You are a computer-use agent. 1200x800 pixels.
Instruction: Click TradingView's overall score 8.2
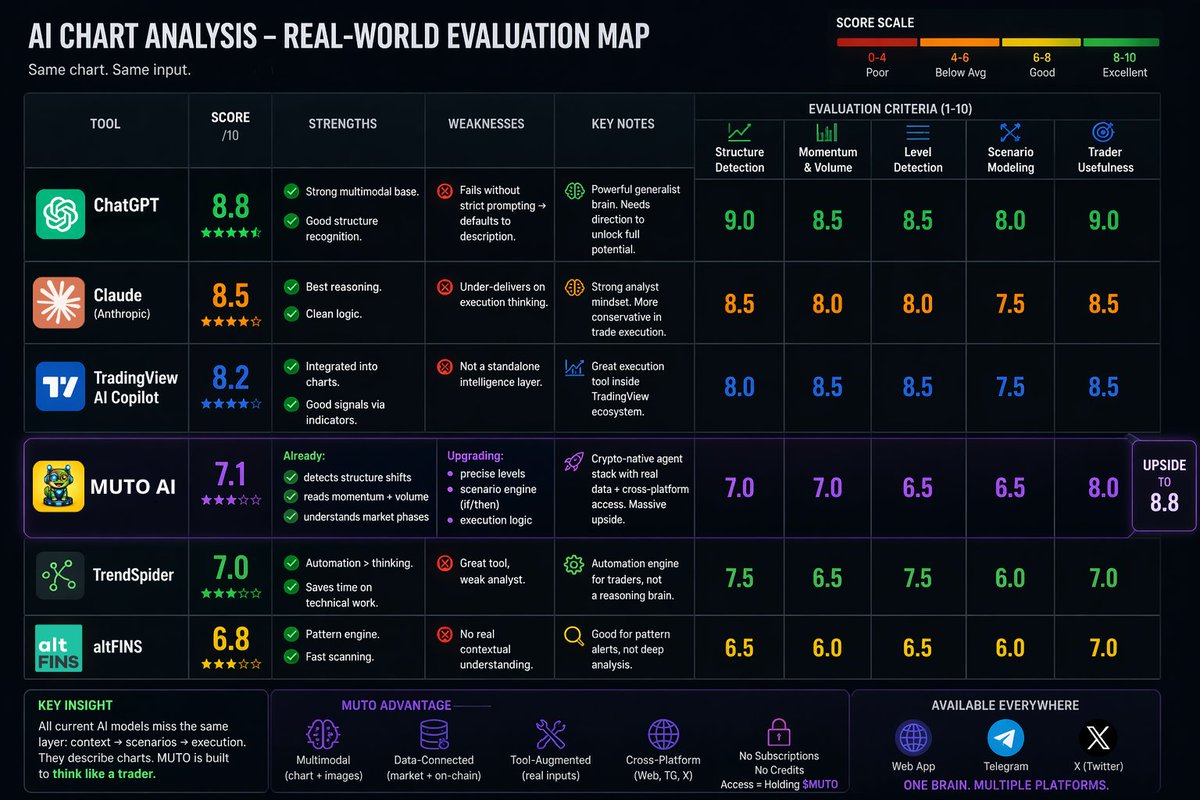click(230, 377)
